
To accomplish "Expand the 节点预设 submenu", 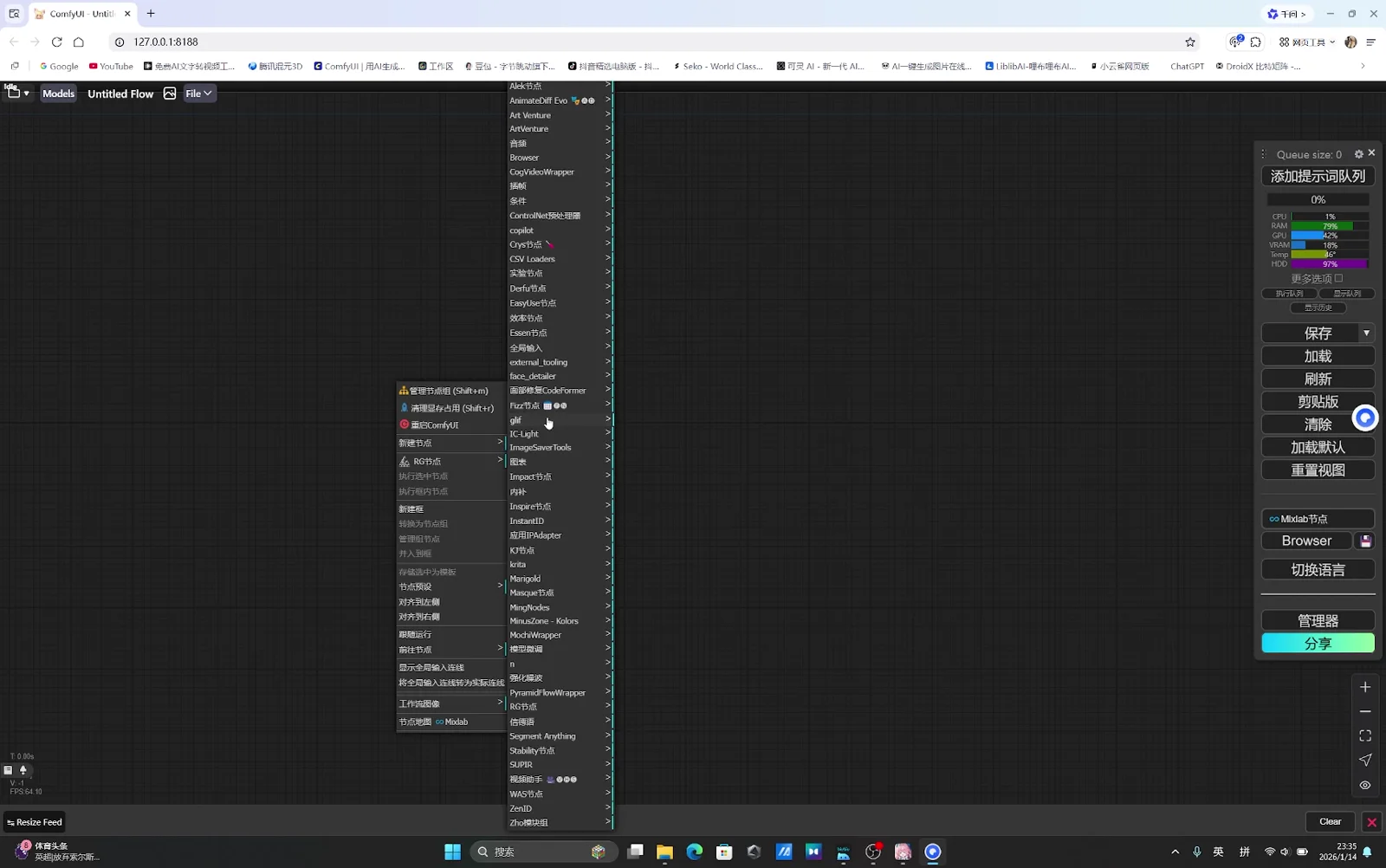I will coord(450,586).
